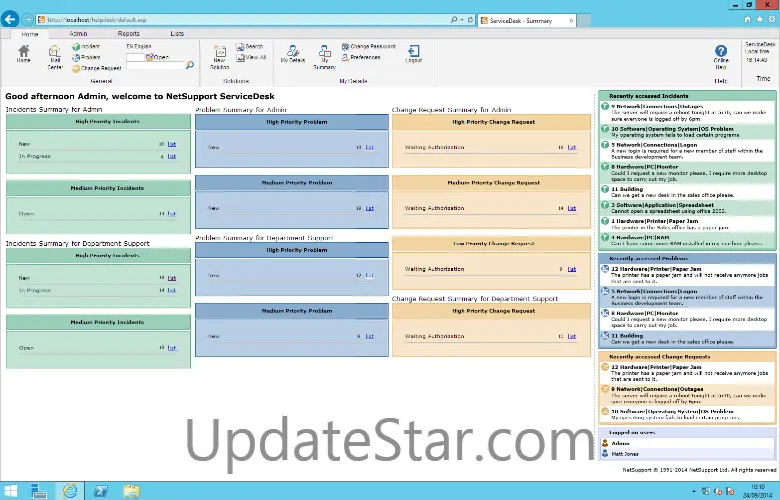Select Admin in logged on users

(620, 443)
